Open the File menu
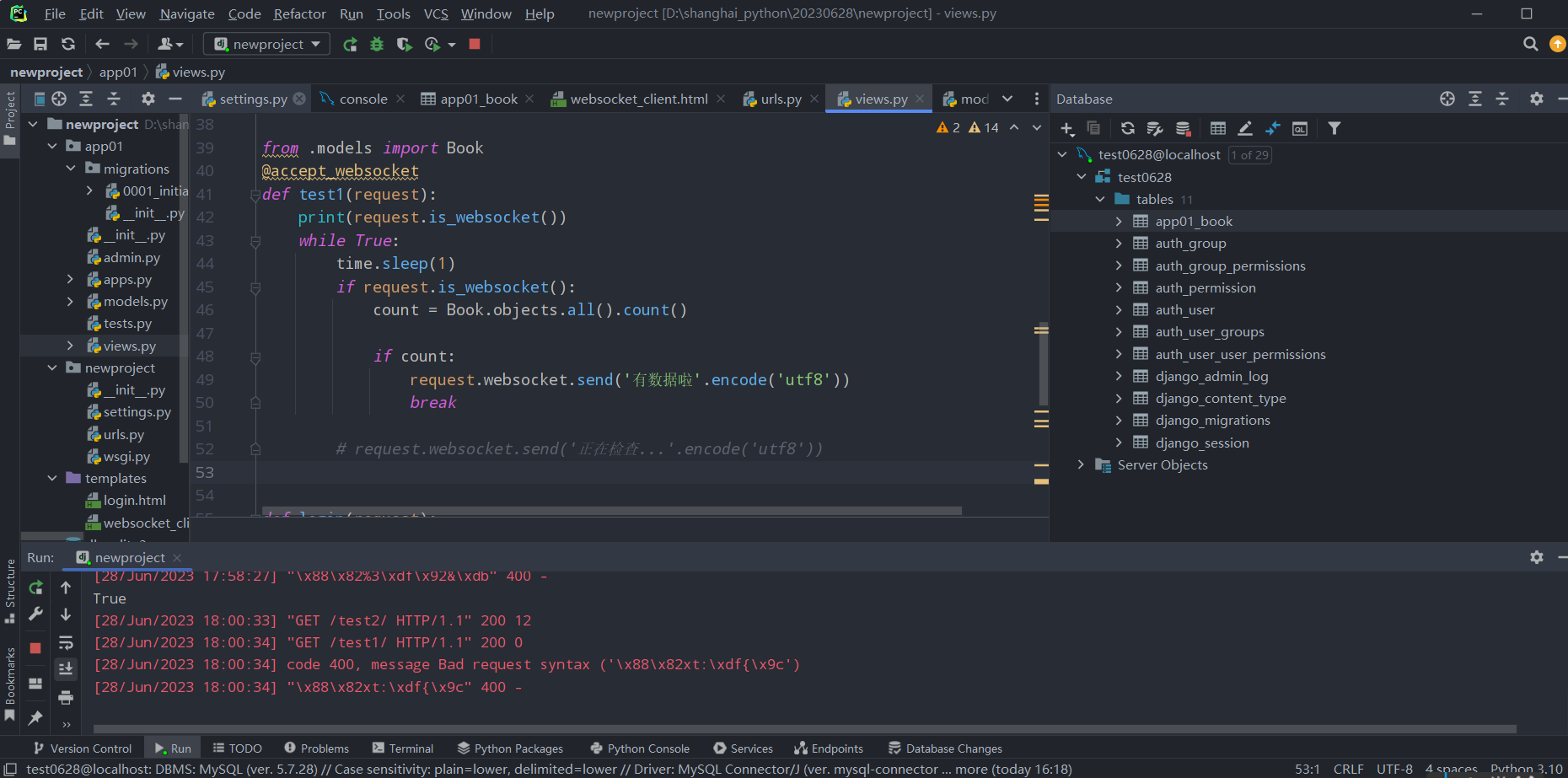 point(55,13)
